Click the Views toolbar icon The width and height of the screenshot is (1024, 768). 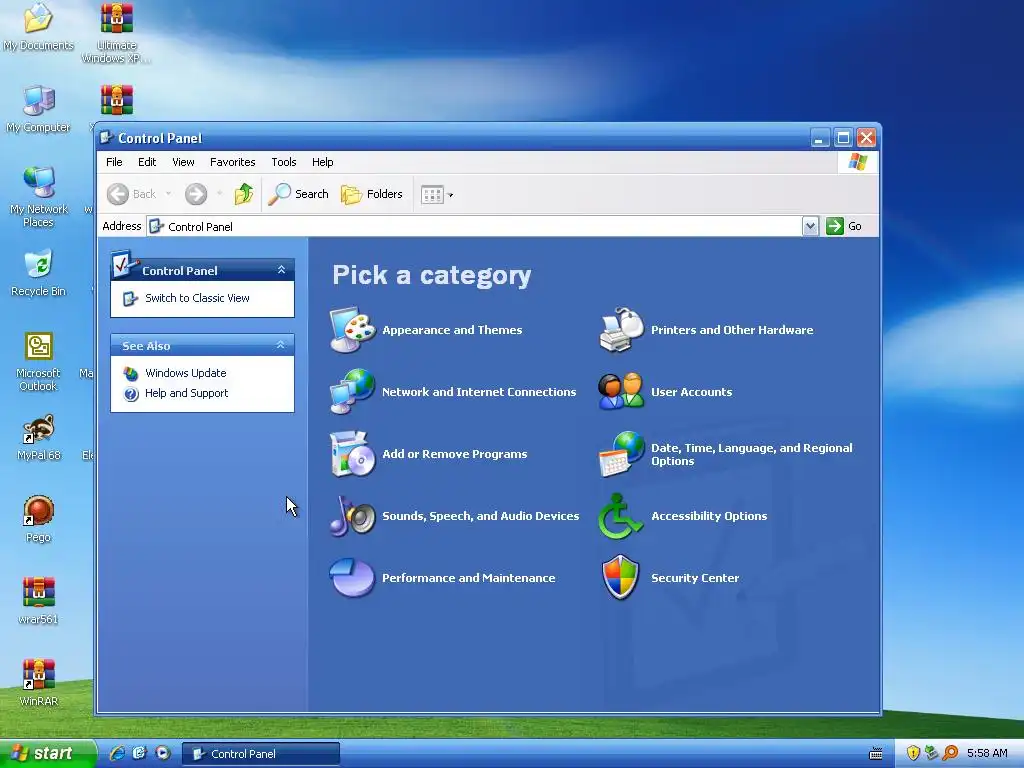click(x=432, y=194)
